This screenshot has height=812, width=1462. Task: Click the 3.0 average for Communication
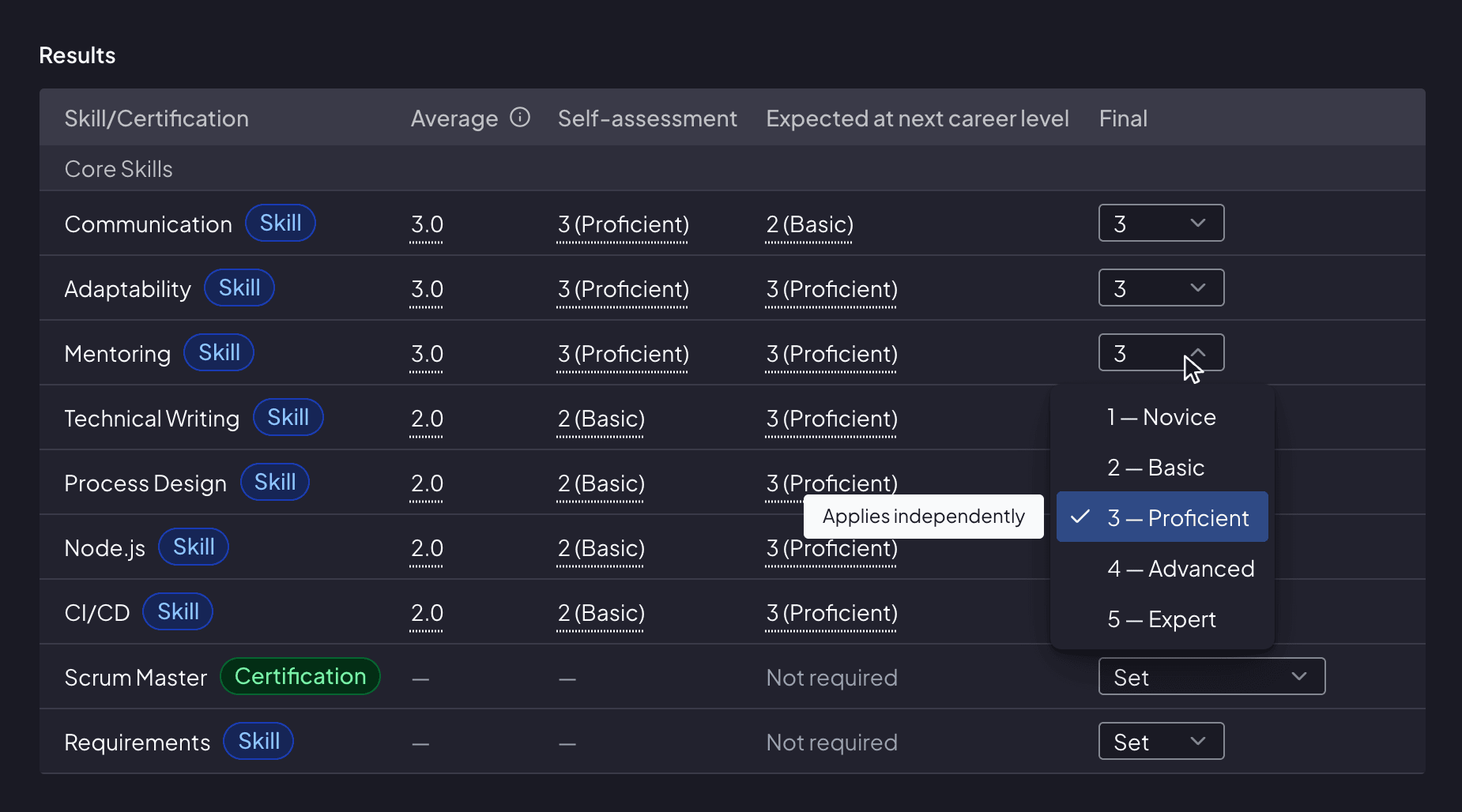[x=427, y=225]
